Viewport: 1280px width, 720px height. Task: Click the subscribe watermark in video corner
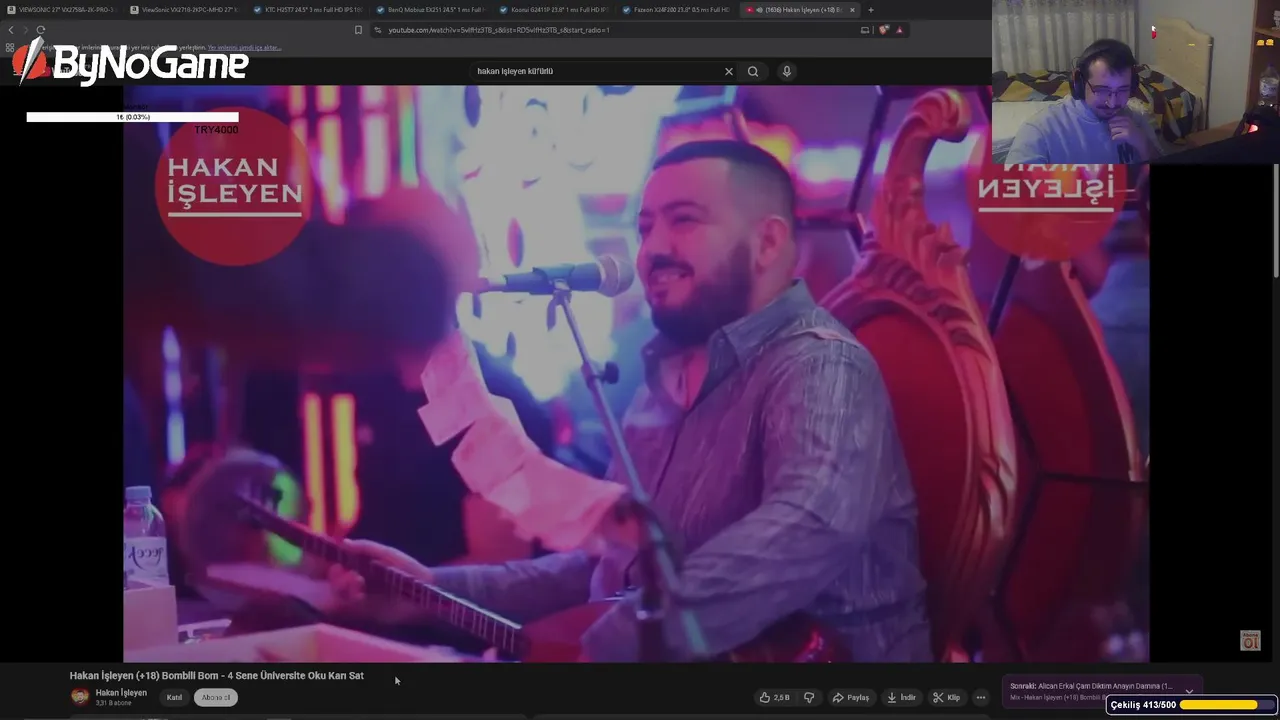(1250, 641)
